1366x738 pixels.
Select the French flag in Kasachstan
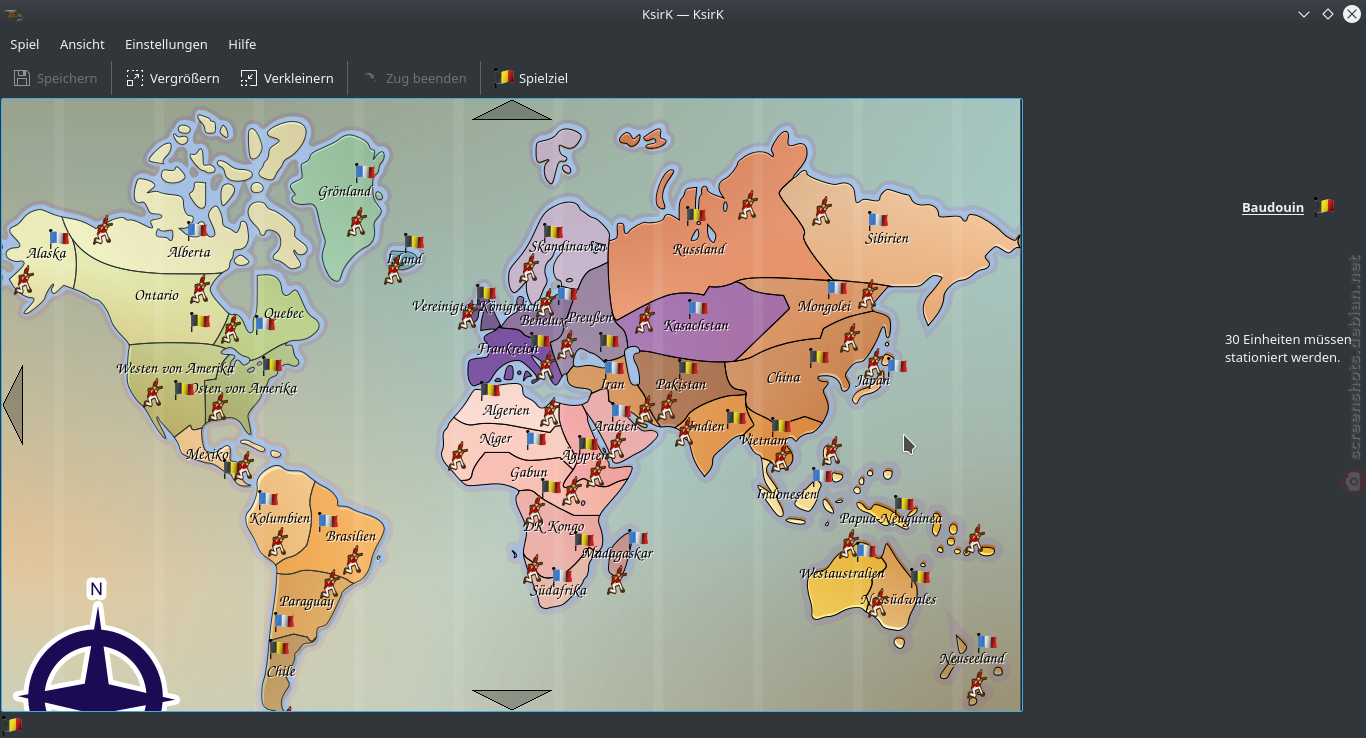[x=697, y=307]
